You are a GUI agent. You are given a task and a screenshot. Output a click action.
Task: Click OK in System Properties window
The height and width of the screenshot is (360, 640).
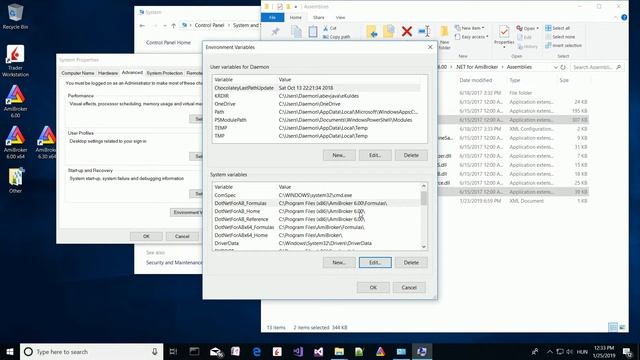click(146, 236)
